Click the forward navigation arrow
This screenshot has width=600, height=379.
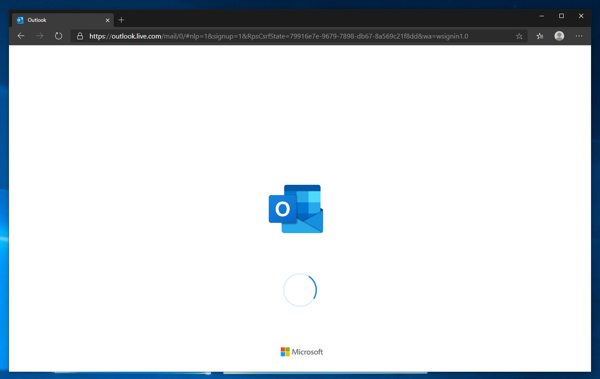point(40,36)
